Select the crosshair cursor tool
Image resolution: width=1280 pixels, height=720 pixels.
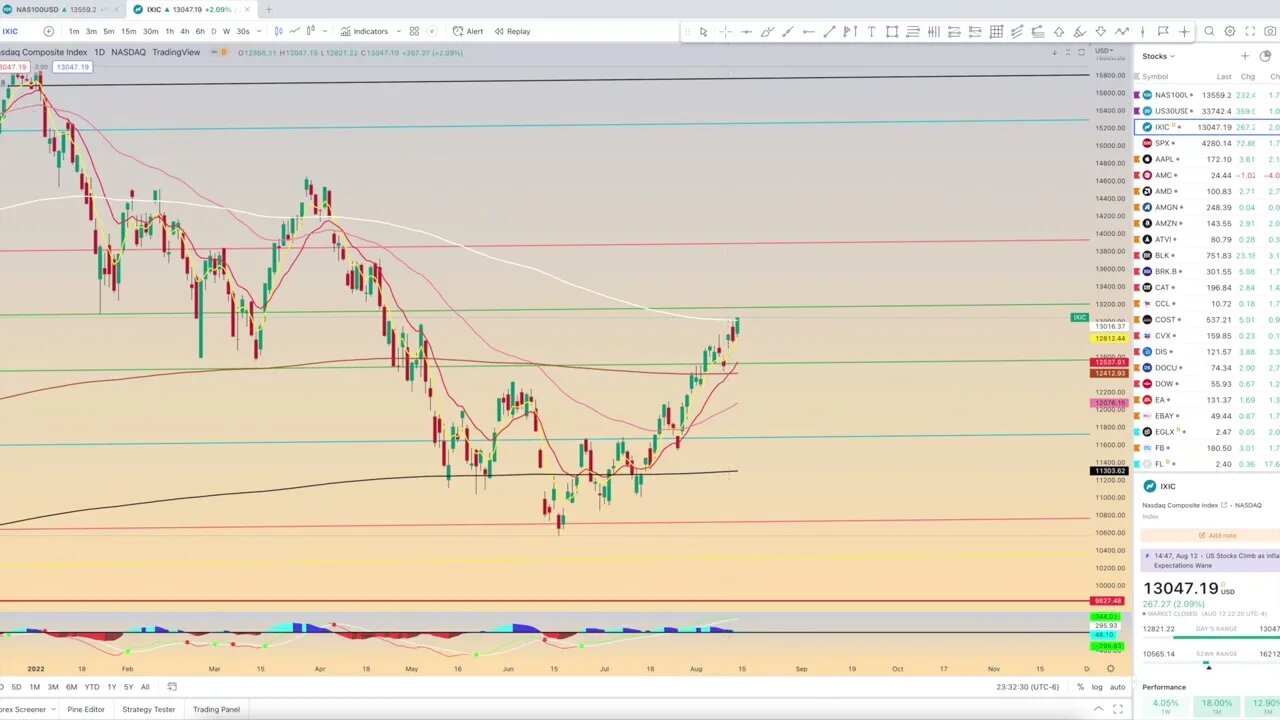(x=725, y=31)
